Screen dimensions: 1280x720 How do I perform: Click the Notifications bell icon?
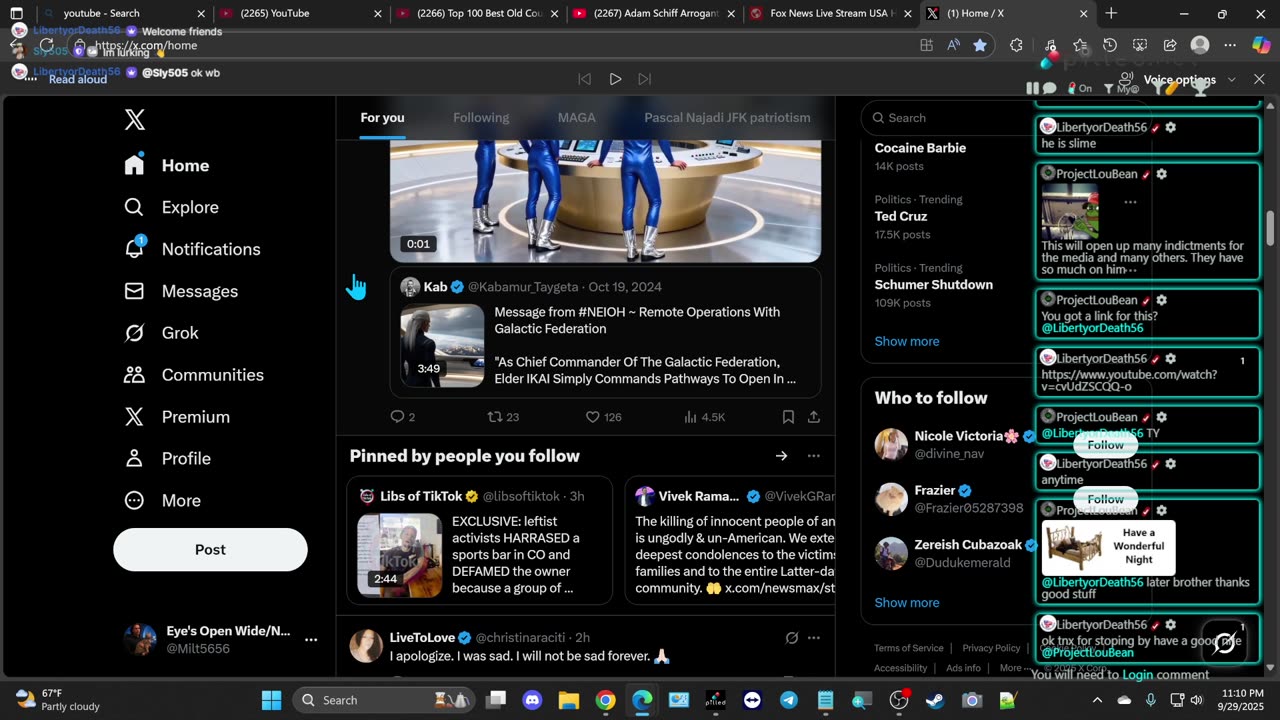click(x=134, y=249)
